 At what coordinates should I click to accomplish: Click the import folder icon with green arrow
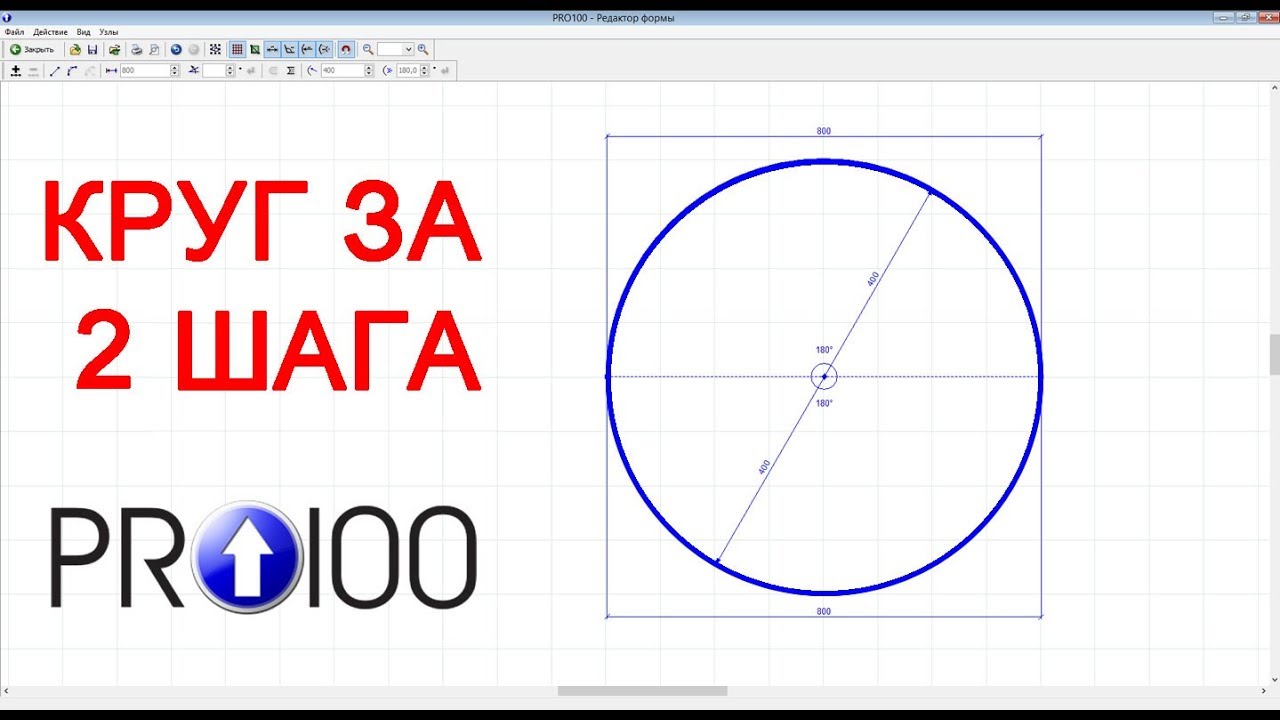pyautogui.click(x=115, y=49)
